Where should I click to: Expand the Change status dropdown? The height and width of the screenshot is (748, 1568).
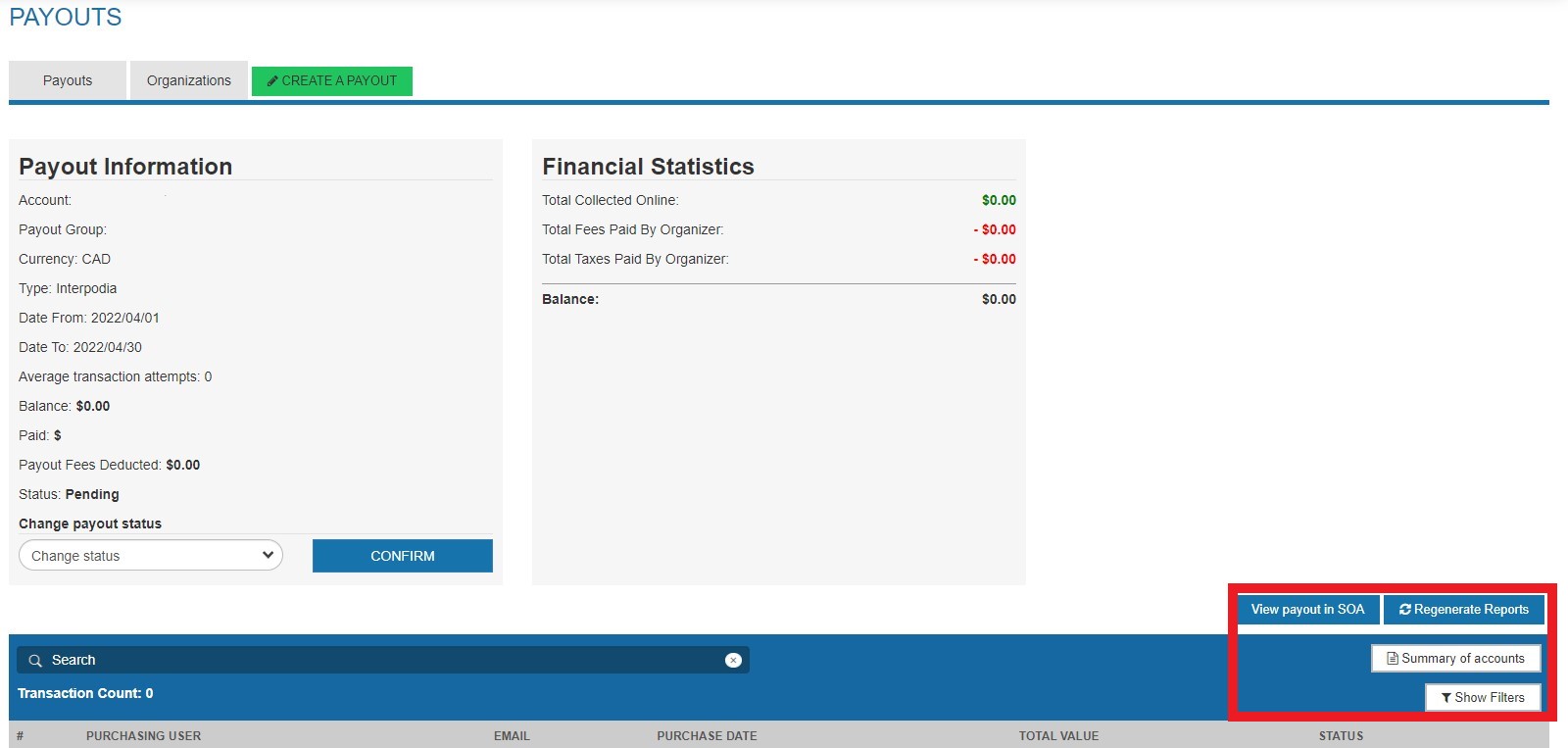(151, 556)
